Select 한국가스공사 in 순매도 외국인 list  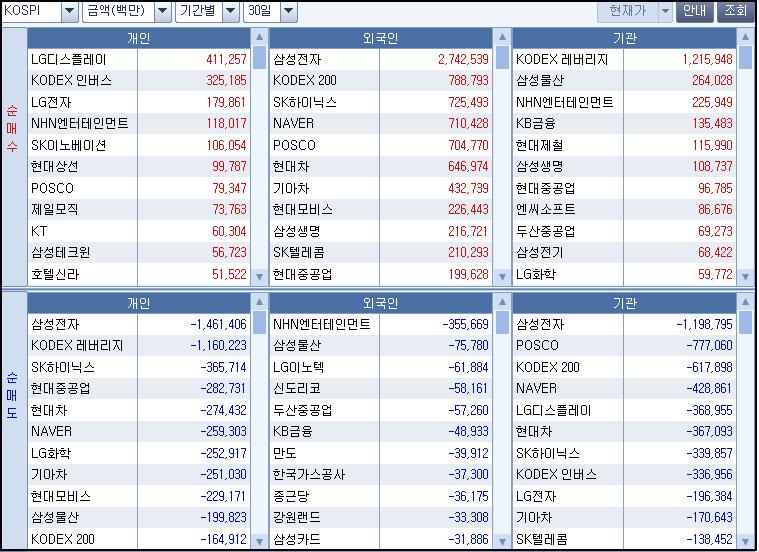coord(309,474)
